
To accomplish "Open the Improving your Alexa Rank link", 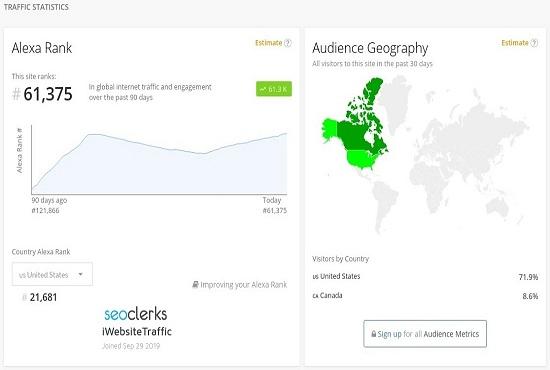I will pyautogui.click(x=244, y=284).
